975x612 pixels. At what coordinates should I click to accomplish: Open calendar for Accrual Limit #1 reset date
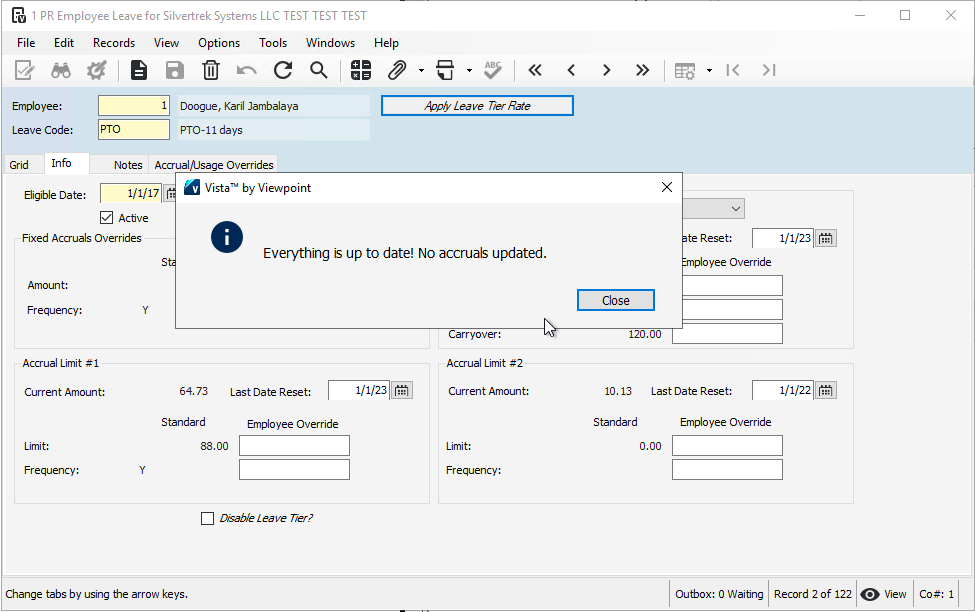(x=402, y=391)
